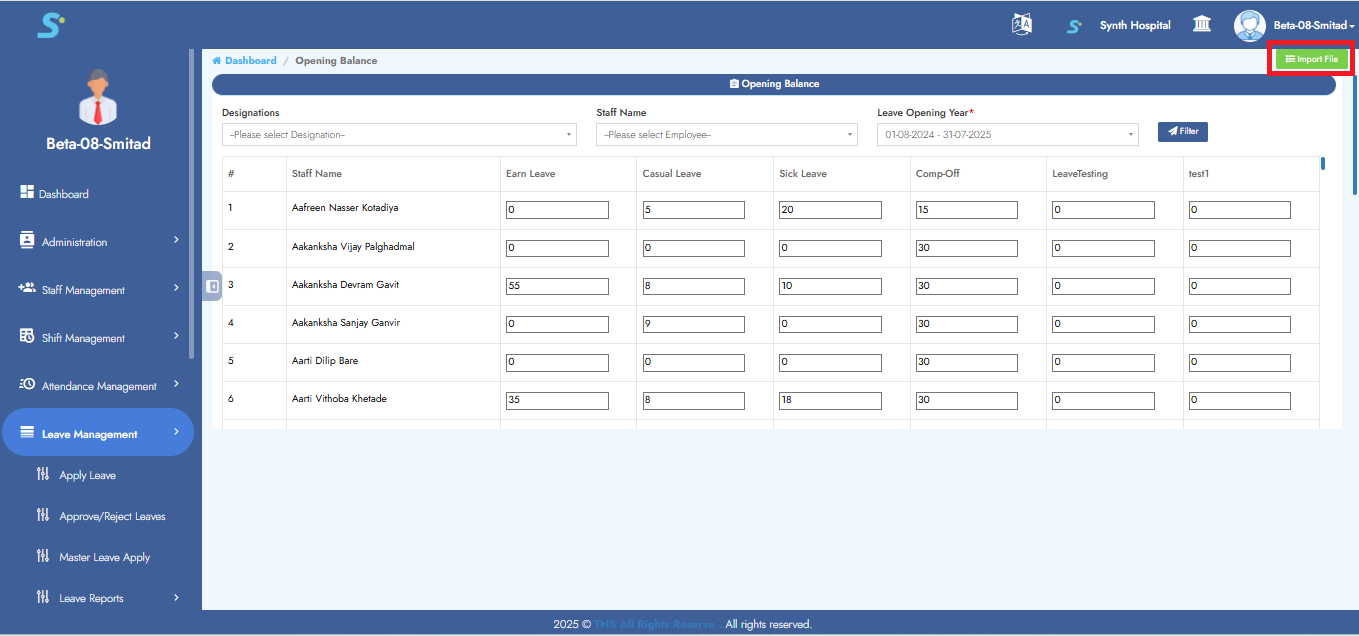Open the Leave Opening Year dropdown
Viewport: 1359px width, 636px height.
[x=1007, y=133]
